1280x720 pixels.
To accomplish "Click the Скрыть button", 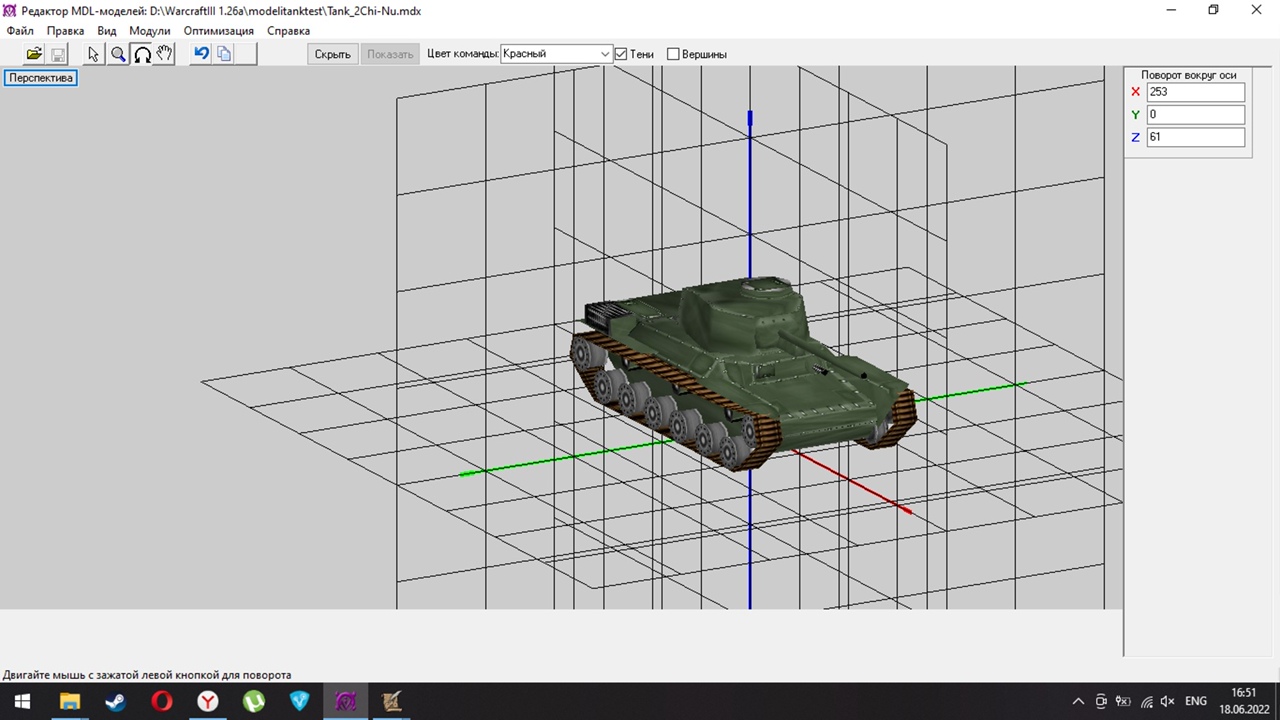I will point(332,54).
